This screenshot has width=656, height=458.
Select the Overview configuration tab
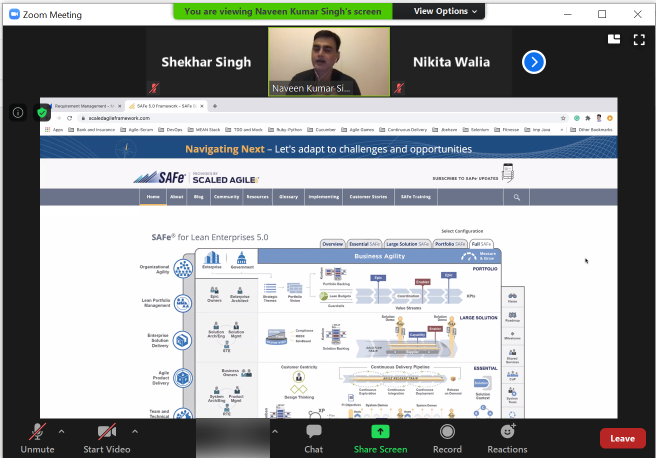[333, 244]
